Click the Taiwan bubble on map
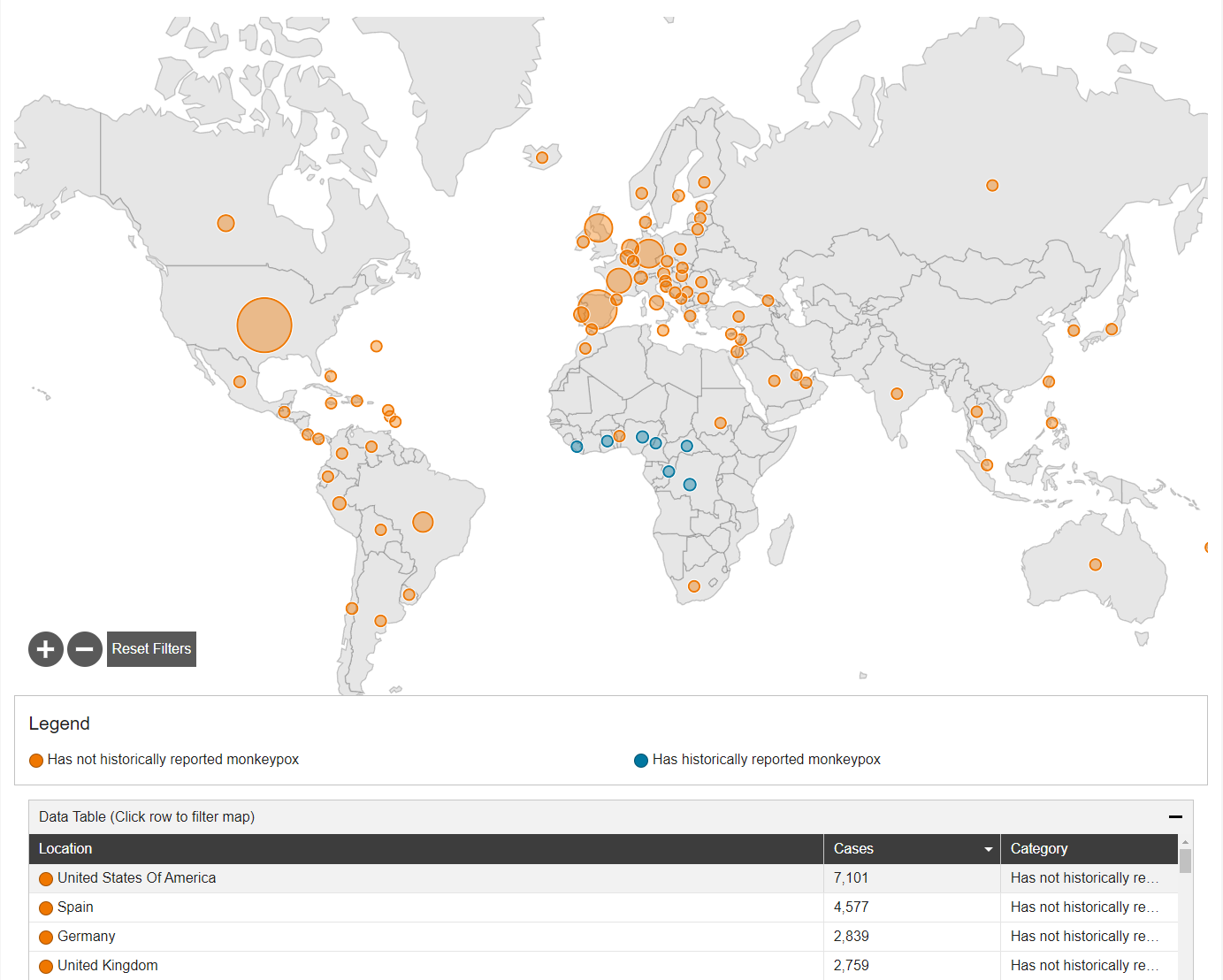 coord(1049,382)
